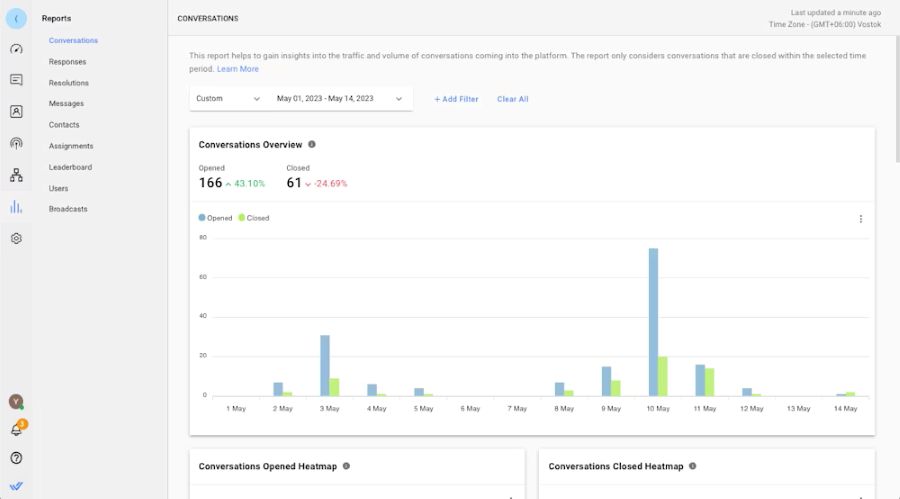Viewport: 900px width, 499px height.
Task: Follow the Learn More link
Action: click(x=238, y=69)
